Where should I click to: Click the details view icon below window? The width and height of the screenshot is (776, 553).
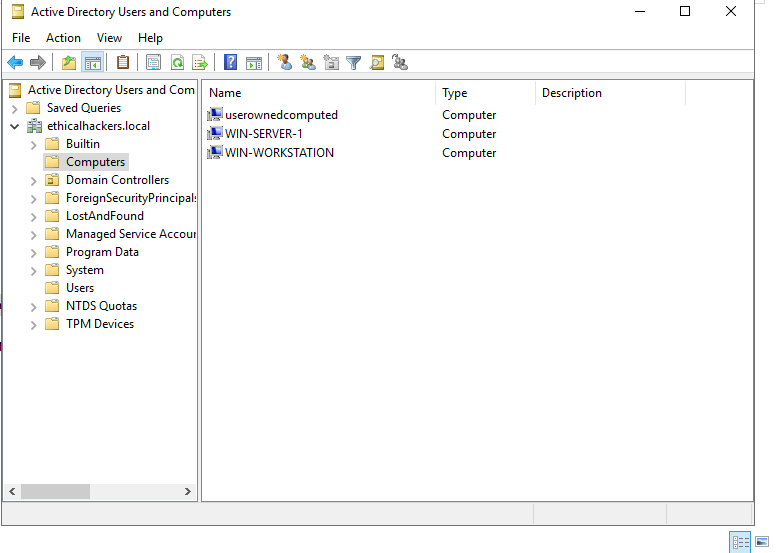(740, 542)
